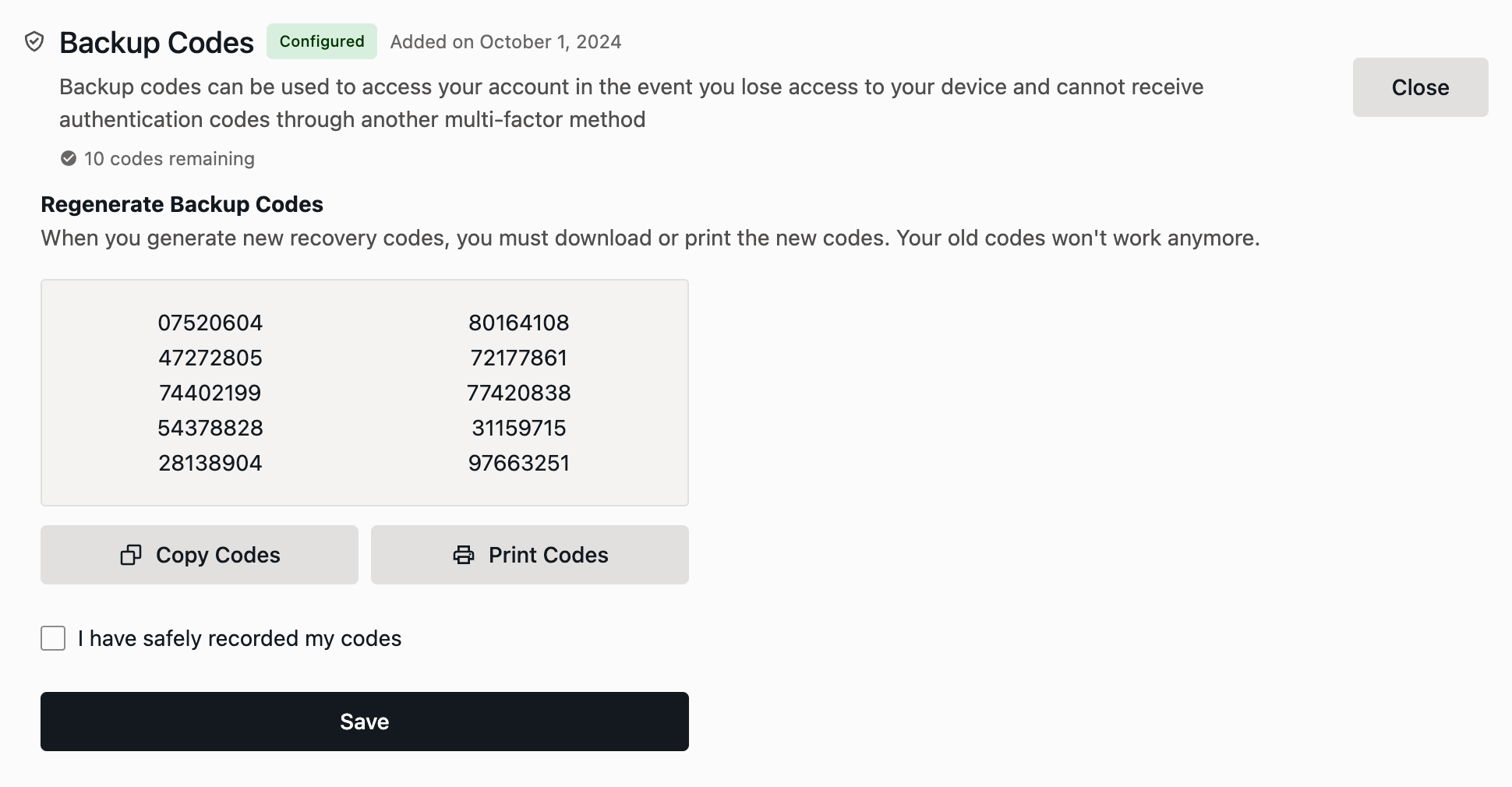Screen dimensions: 1512x787
Task: Click backup code 28138904
Action: (210, 463)
